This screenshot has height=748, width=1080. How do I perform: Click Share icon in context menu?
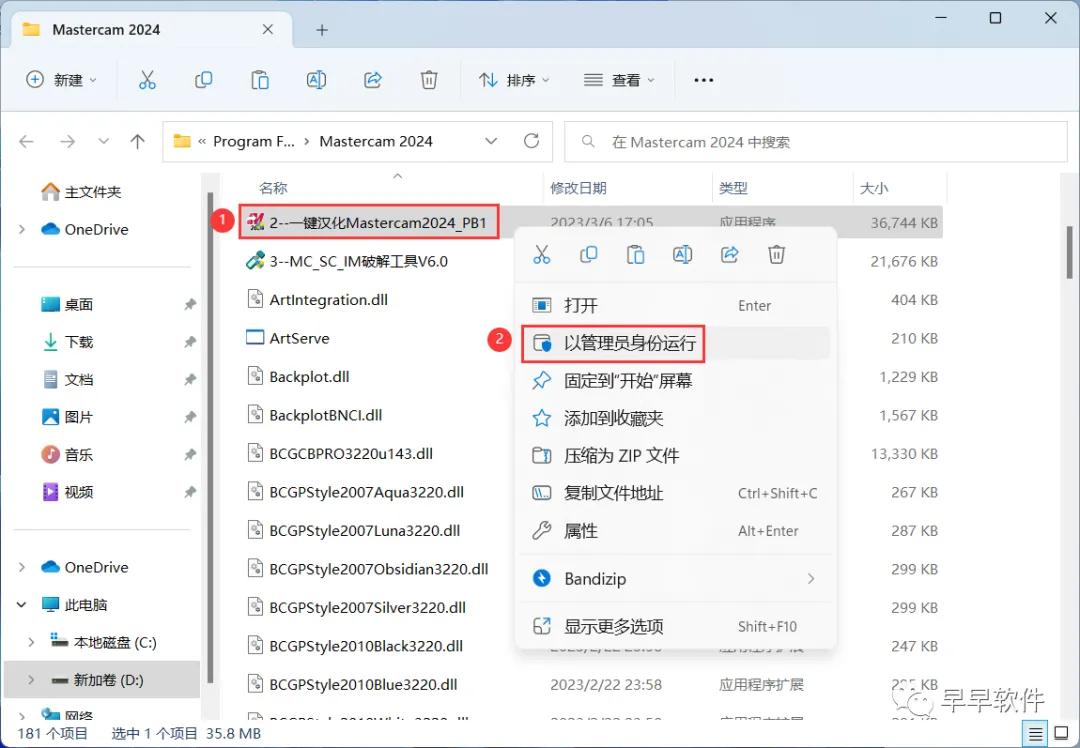(x=729, y=255)
